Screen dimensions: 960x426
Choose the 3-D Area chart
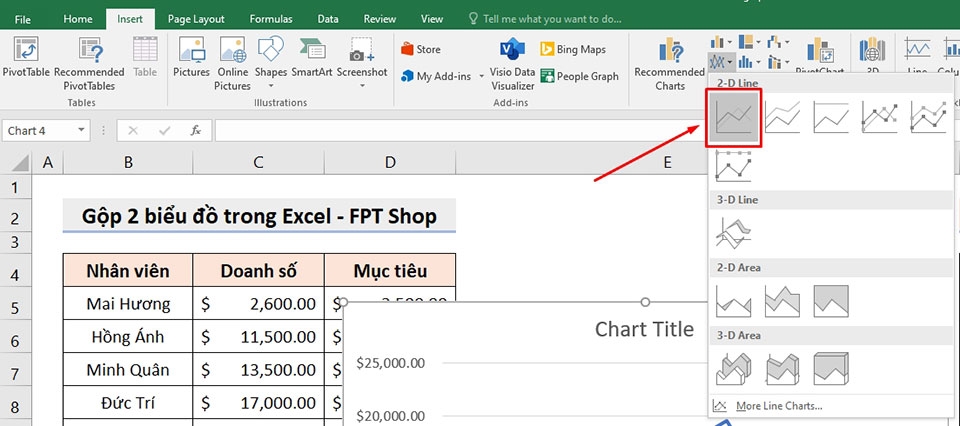733,369
